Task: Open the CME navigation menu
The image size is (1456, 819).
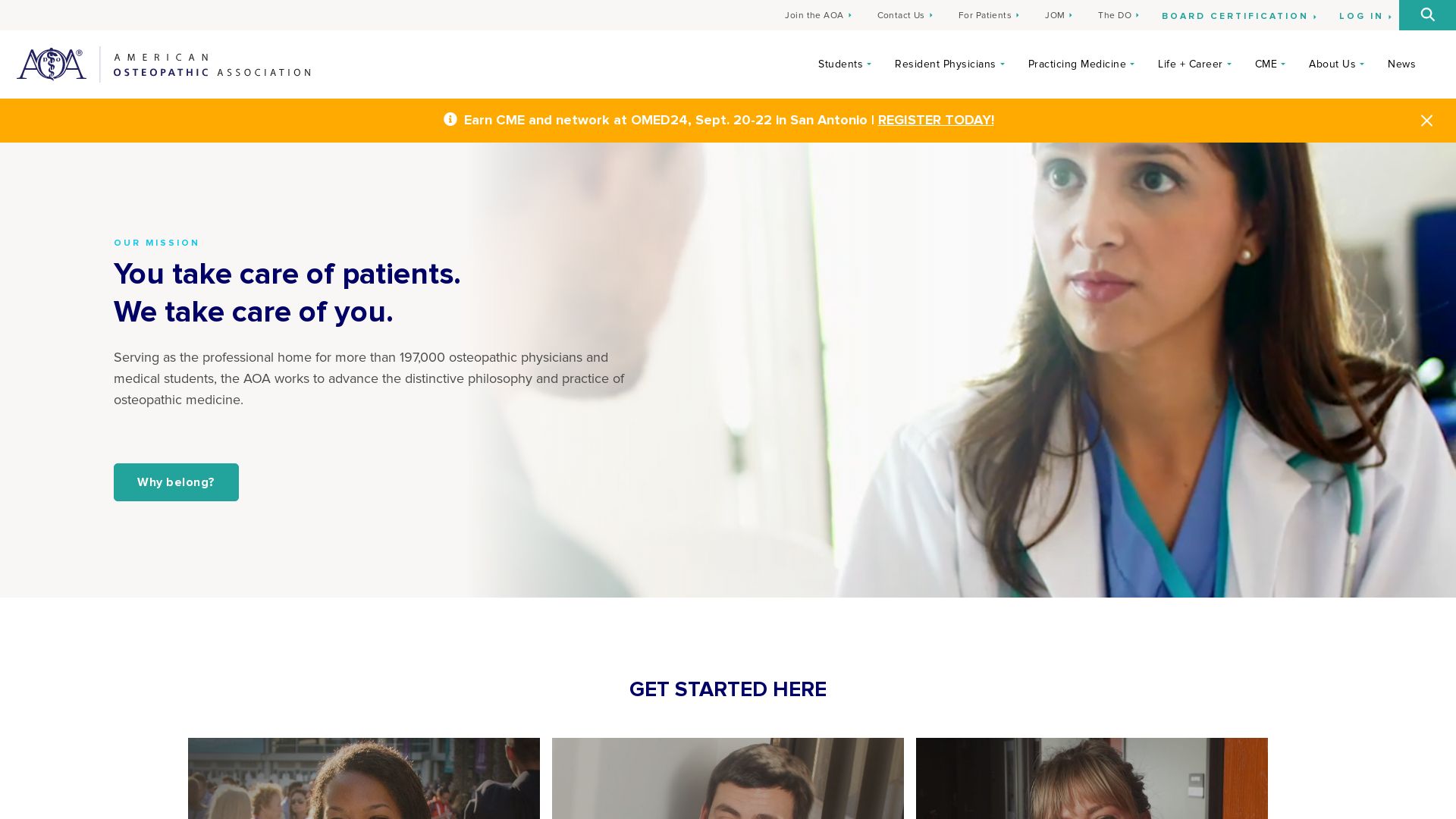Action: (1269, 64)
